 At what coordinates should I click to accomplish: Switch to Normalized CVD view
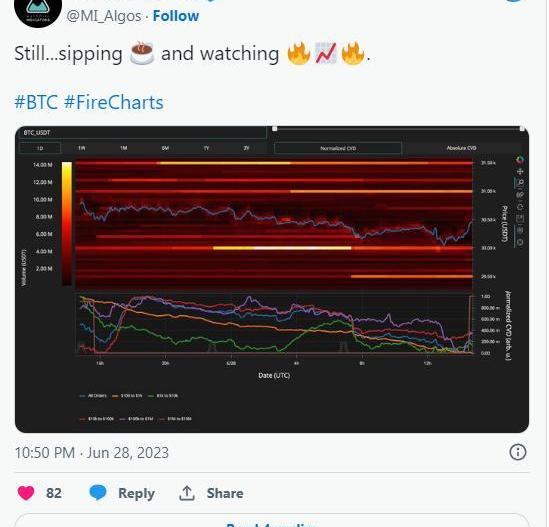point(338,148)
